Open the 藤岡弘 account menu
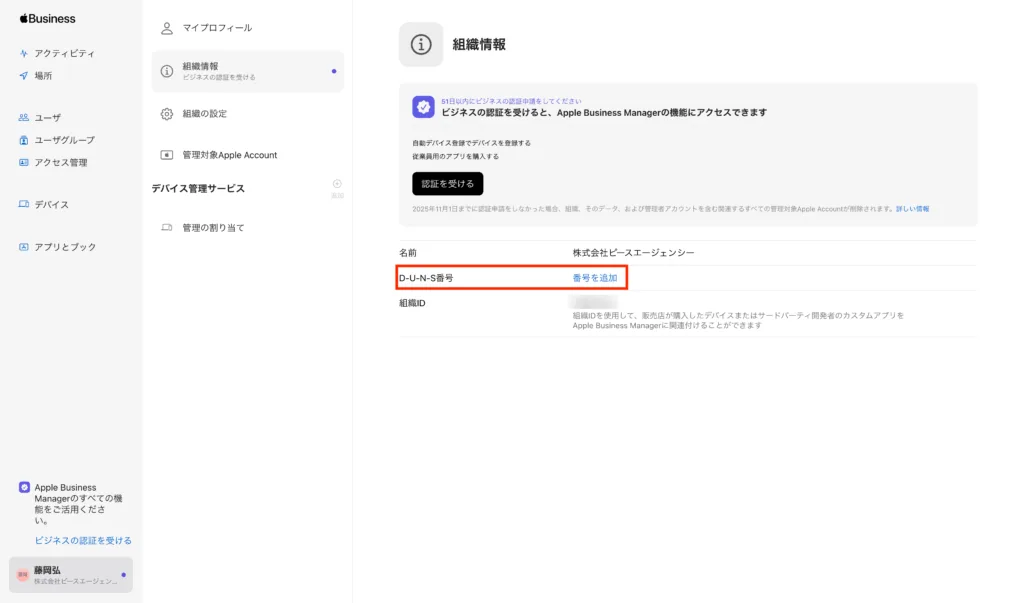Viewport: 1024px width, 603px height. click(71, 575)
